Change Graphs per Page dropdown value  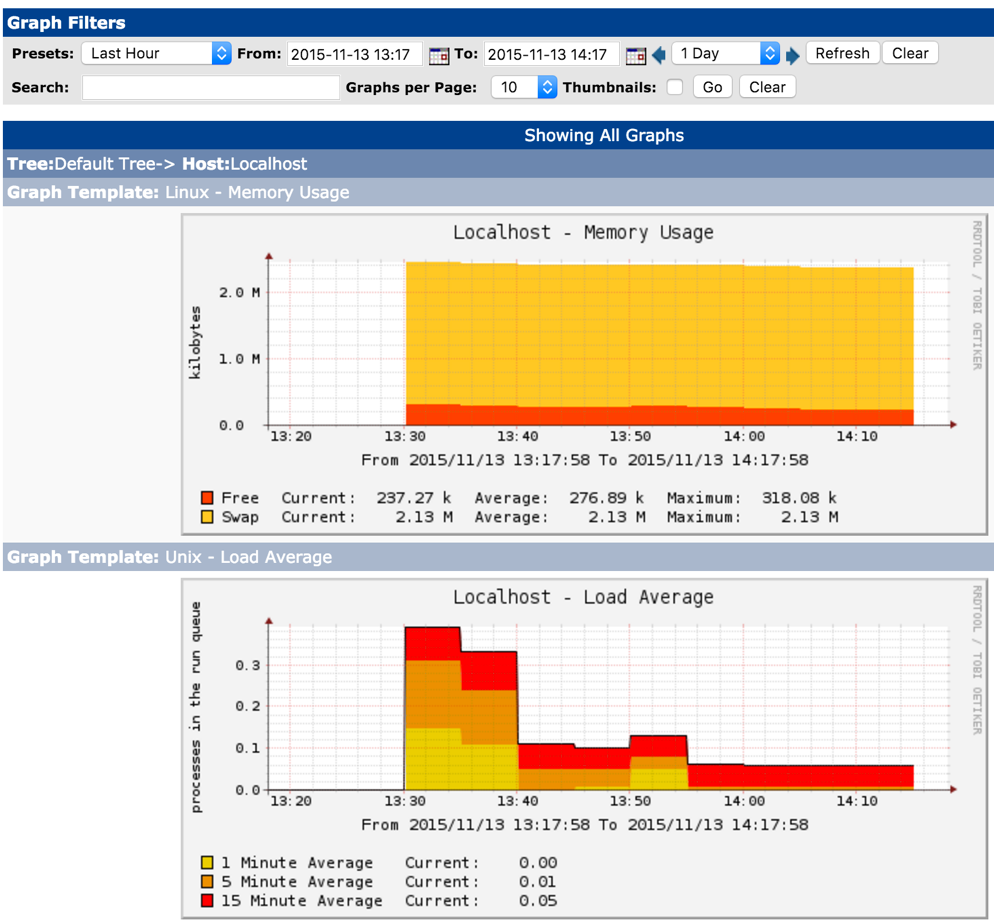point(523,87)
